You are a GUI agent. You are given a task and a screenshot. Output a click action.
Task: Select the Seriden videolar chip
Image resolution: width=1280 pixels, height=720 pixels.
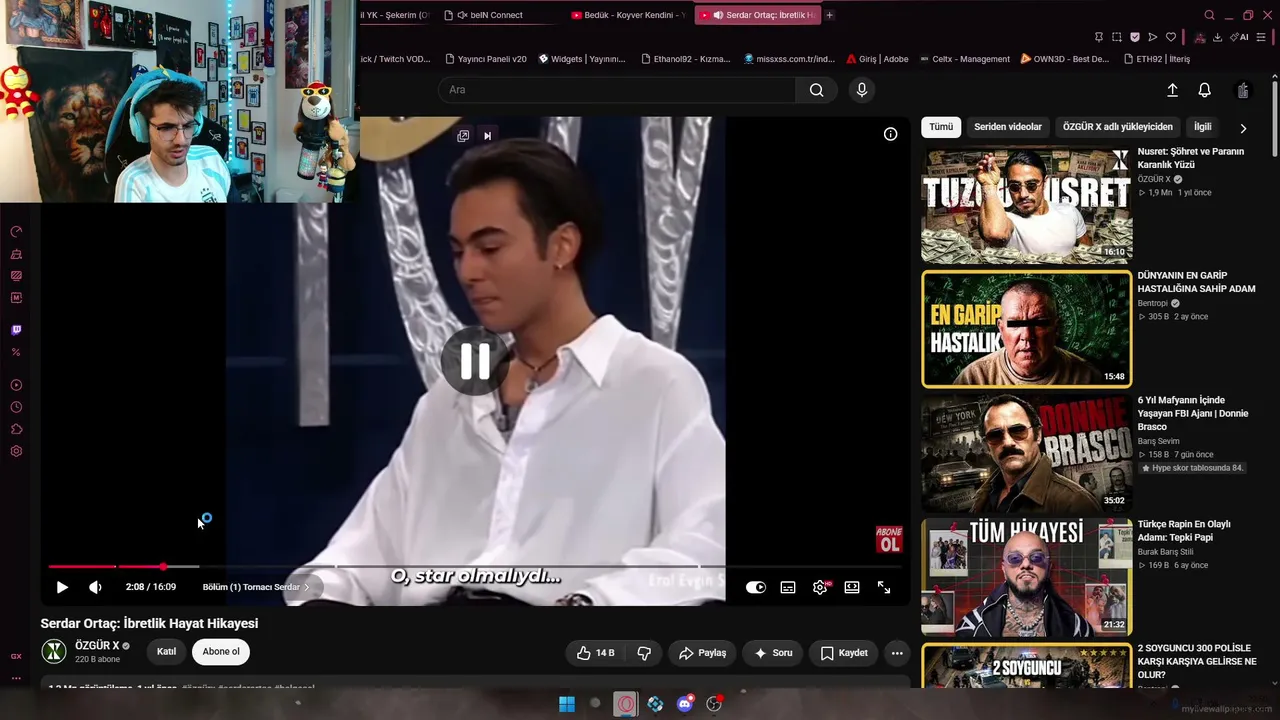[x=1008, y=127]
